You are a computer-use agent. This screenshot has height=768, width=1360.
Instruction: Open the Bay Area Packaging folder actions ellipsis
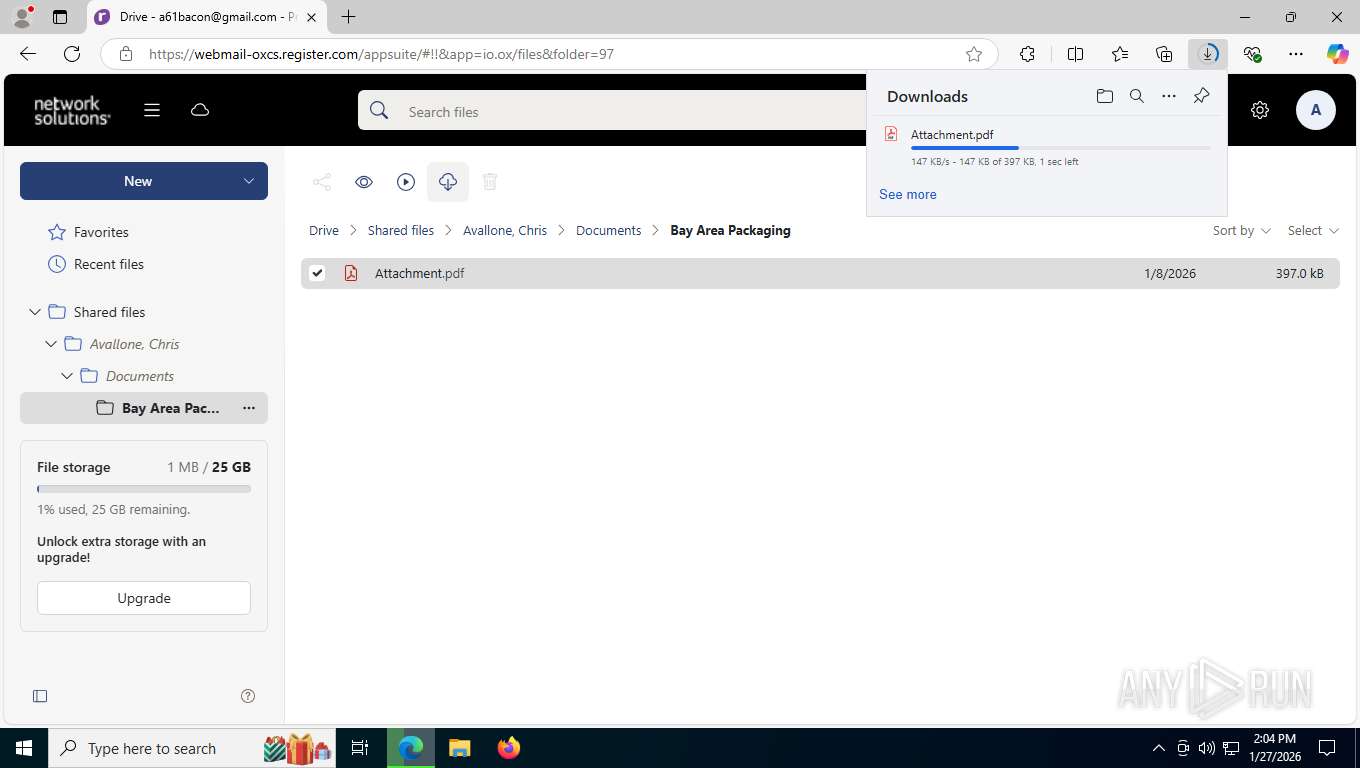[249, 408]
